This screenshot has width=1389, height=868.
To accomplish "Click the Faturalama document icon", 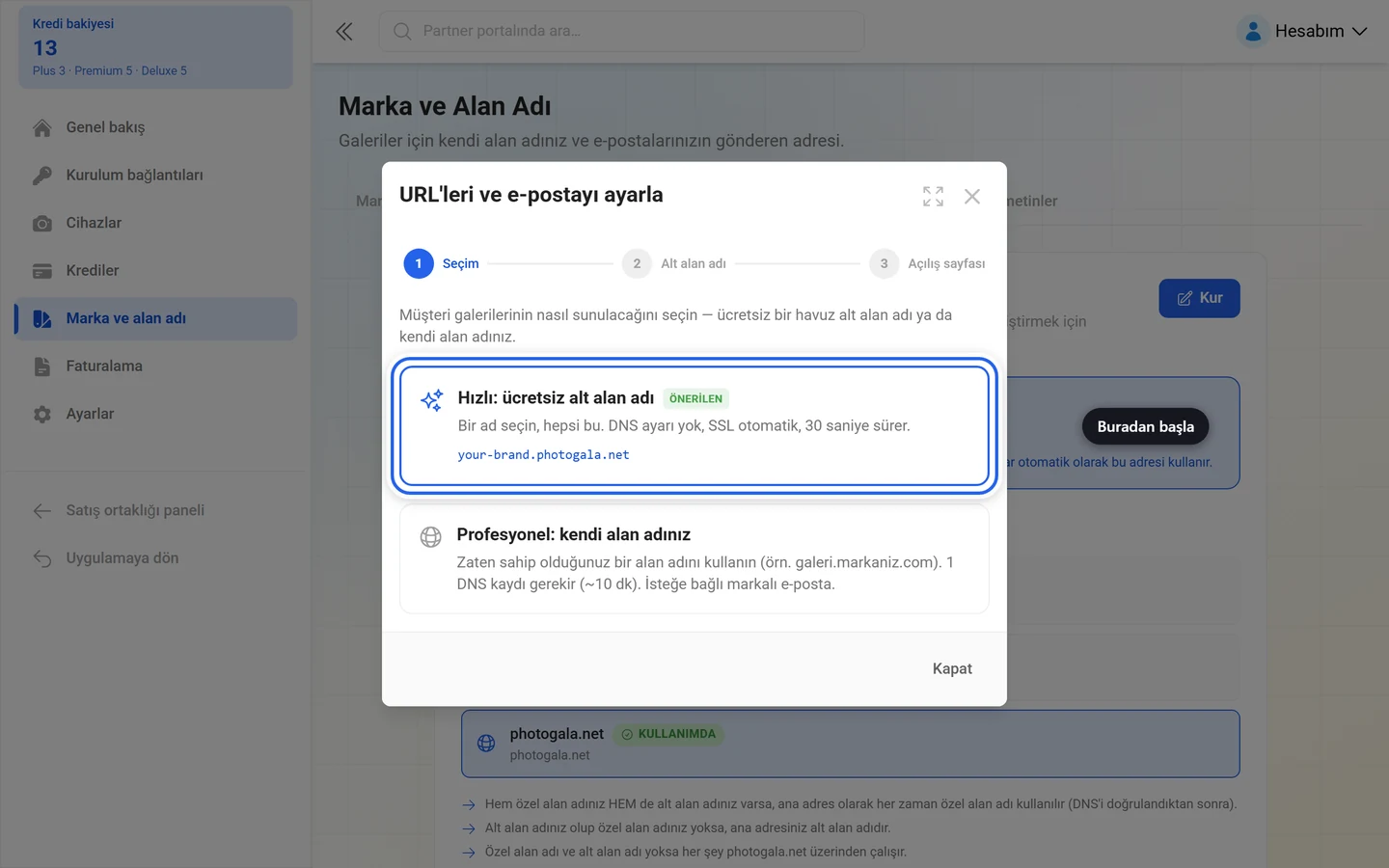I will pos(42,366).
